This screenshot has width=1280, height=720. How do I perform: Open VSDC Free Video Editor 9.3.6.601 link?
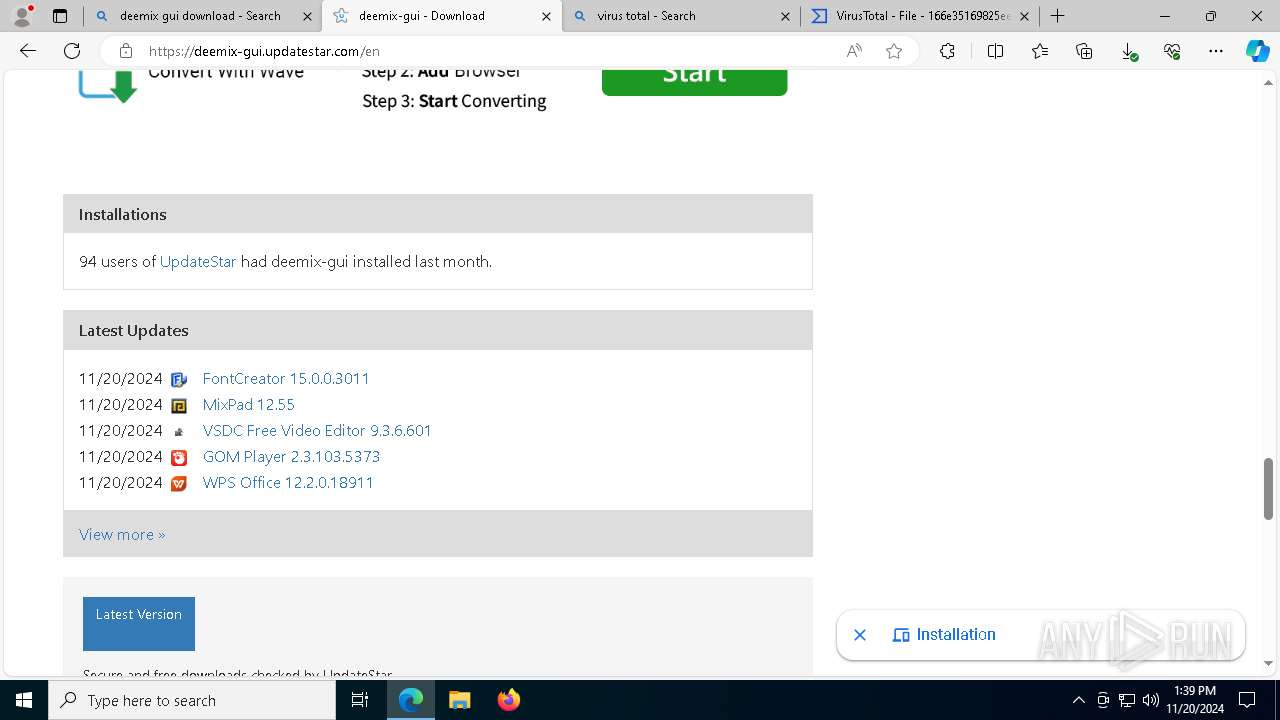[x=317, y=431]
